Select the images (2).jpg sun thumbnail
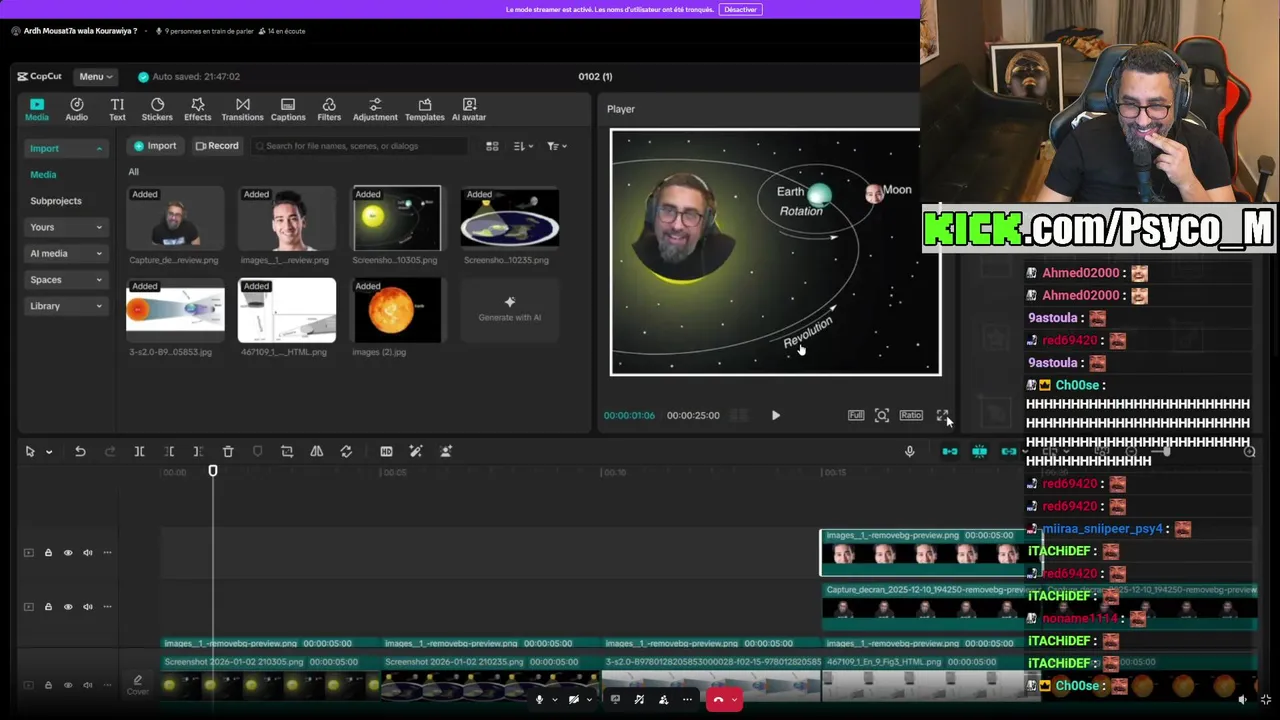Viewport: 1280px width, 720px height. (x=398, y=311)
